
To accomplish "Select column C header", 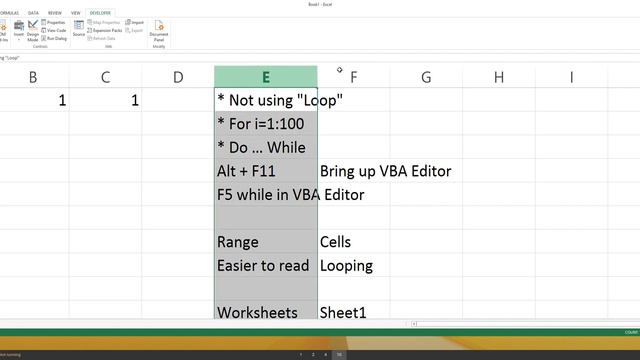I will pos(105,77).
